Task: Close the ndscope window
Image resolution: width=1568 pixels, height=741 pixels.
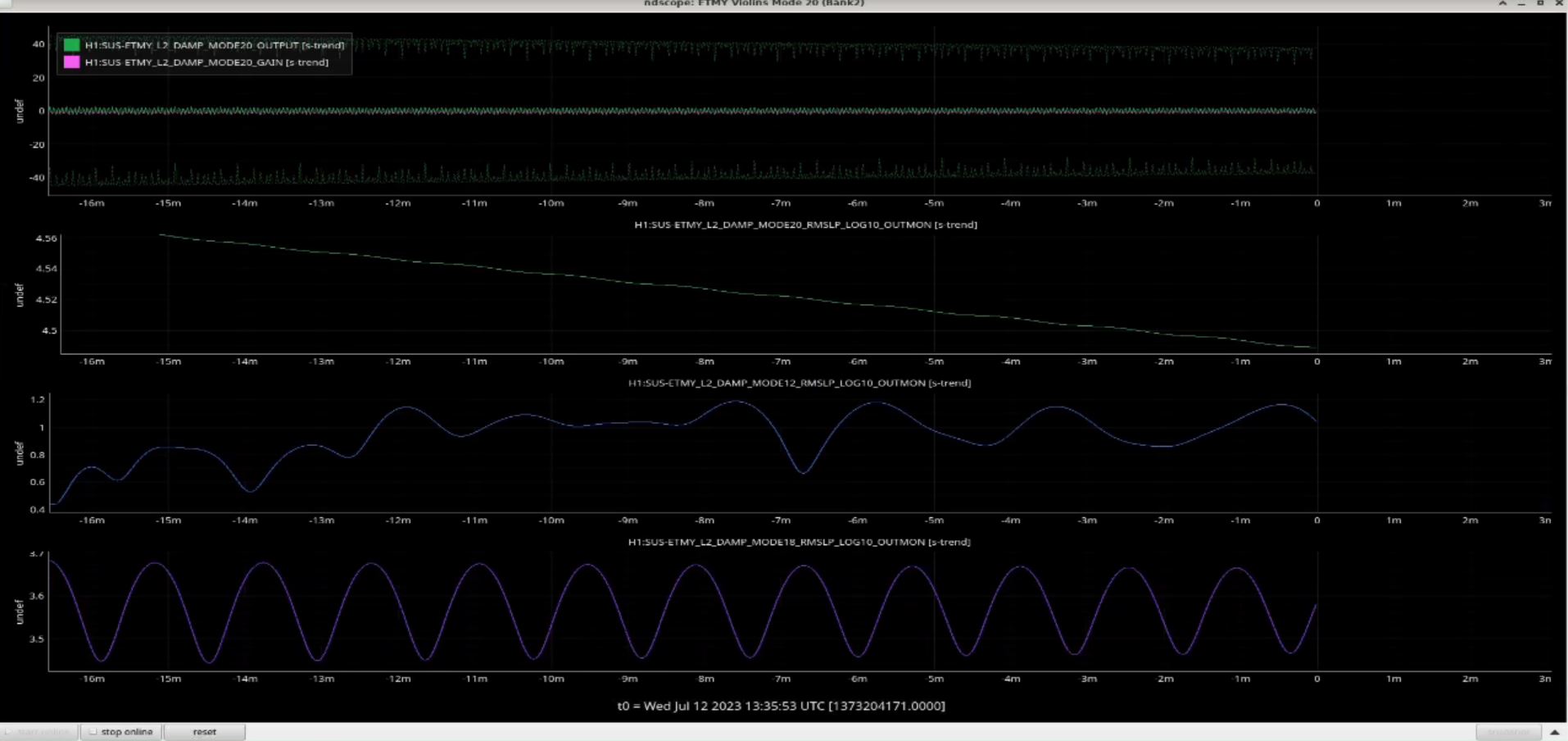Action: [x=1559, y=4]
